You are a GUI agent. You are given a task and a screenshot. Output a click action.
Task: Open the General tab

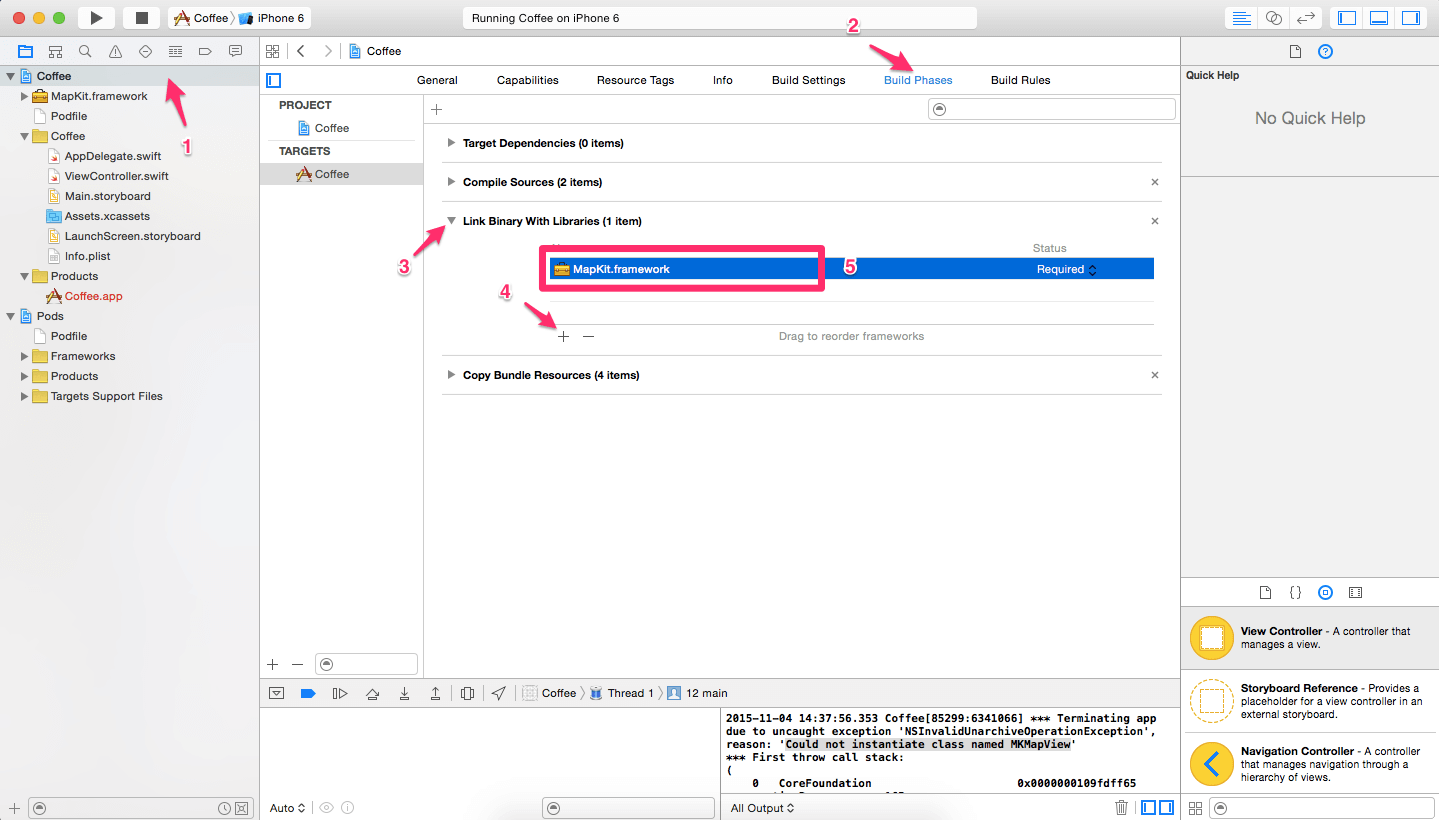437,80
